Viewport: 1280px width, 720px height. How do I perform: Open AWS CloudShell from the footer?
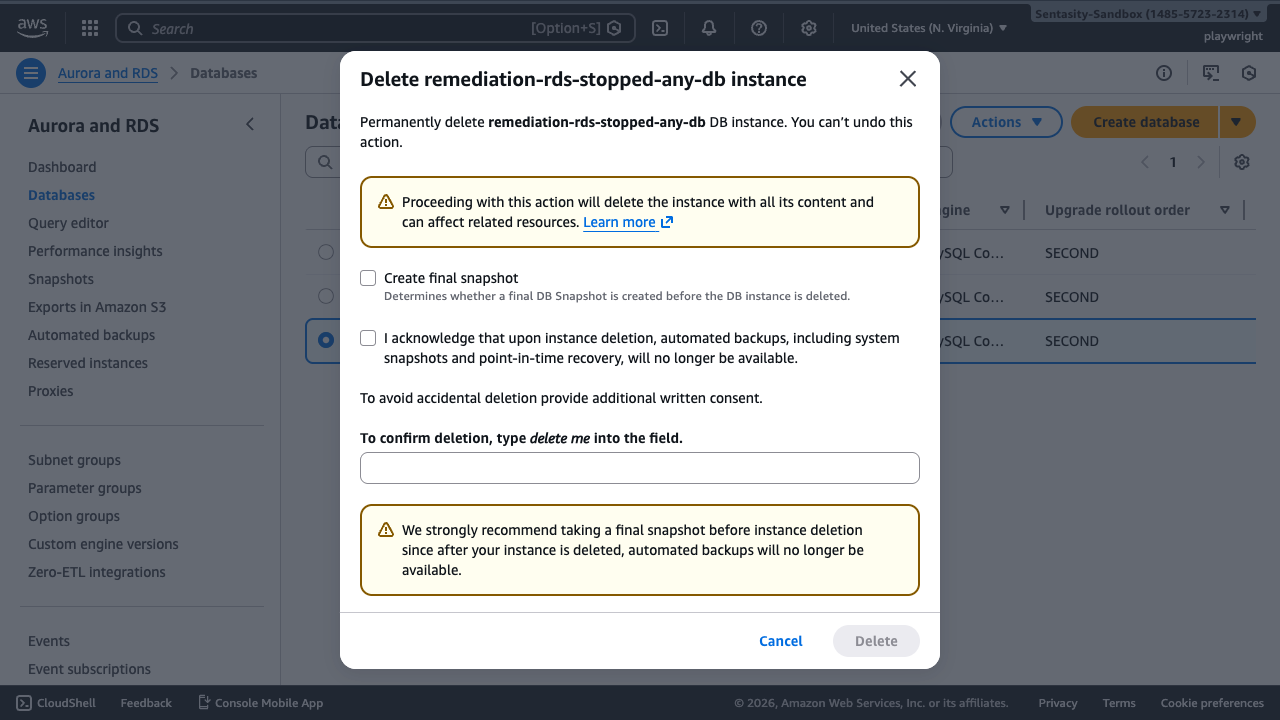55,702
